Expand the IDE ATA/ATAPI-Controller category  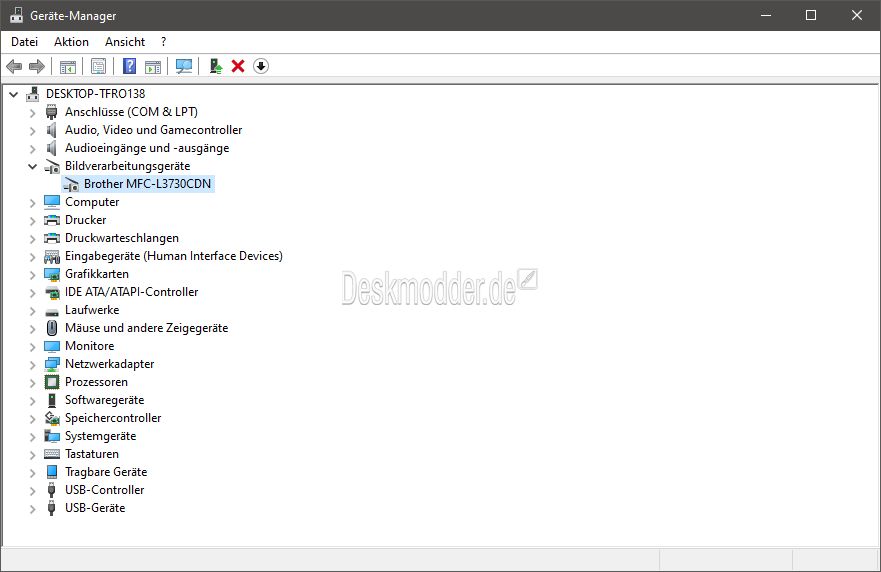tap(33, 292)
